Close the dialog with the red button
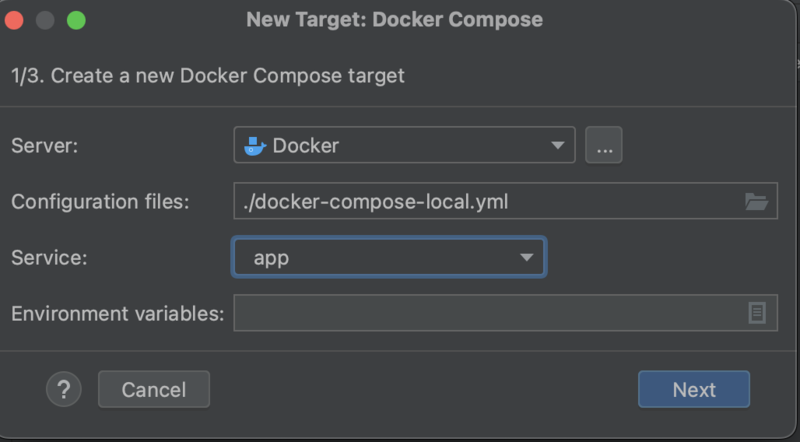This screenshot has height=442, width=800. click(15, 20)
